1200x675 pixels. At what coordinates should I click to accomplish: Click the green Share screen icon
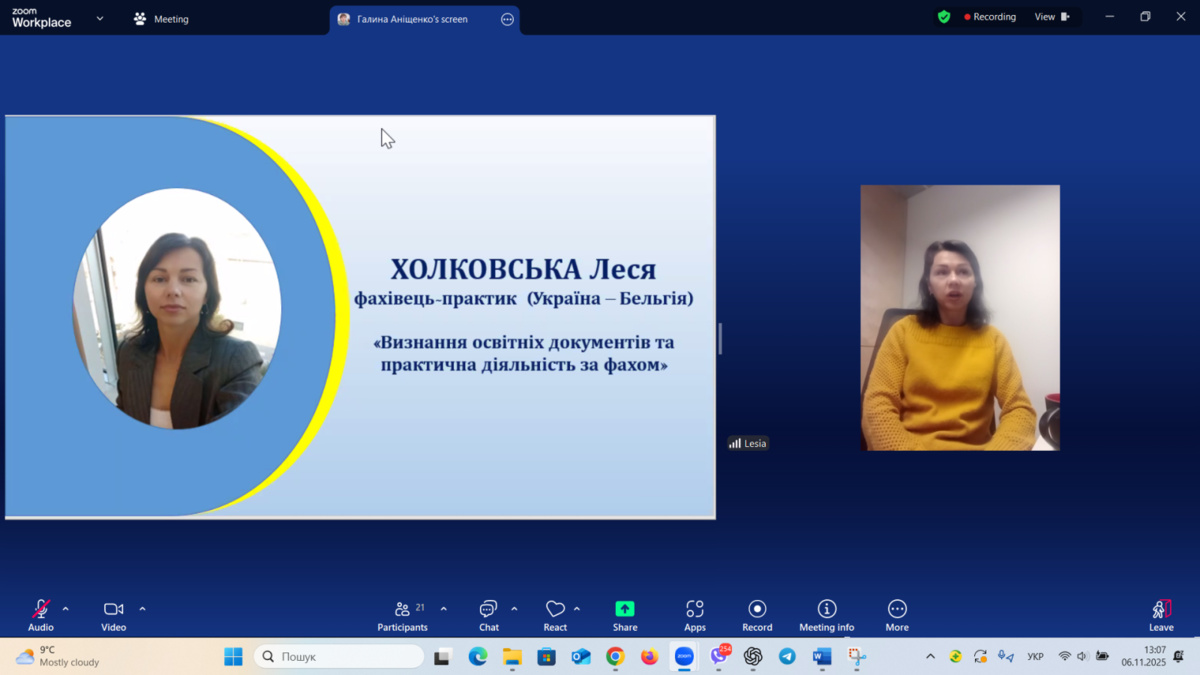pos(625,610)
